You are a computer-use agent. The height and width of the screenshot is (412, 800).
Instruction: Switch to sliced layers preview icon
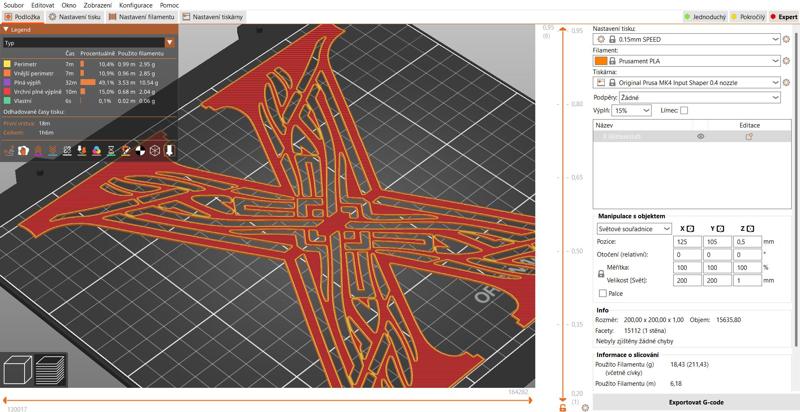click(x=50, y=370)
